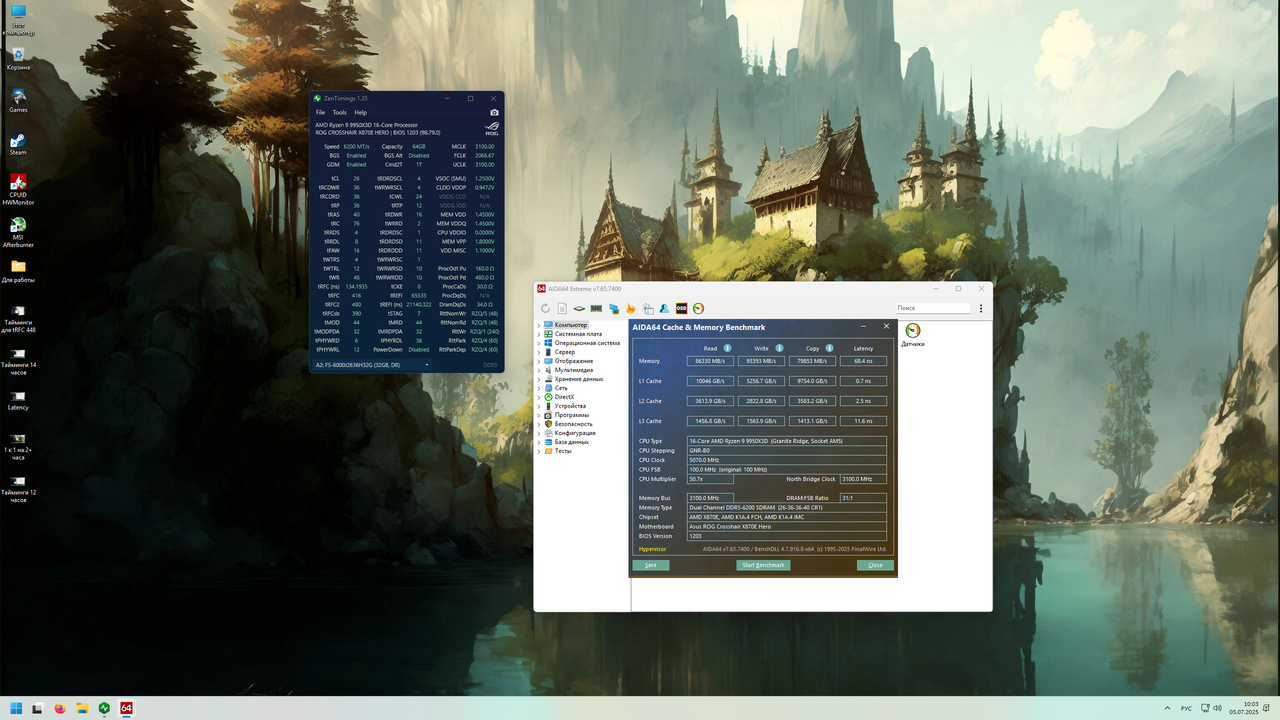Image resolution: width=1280 pixels, height=720 pixels.
Task: Open the Tools menu in ZenTimings
Action: 339,112
